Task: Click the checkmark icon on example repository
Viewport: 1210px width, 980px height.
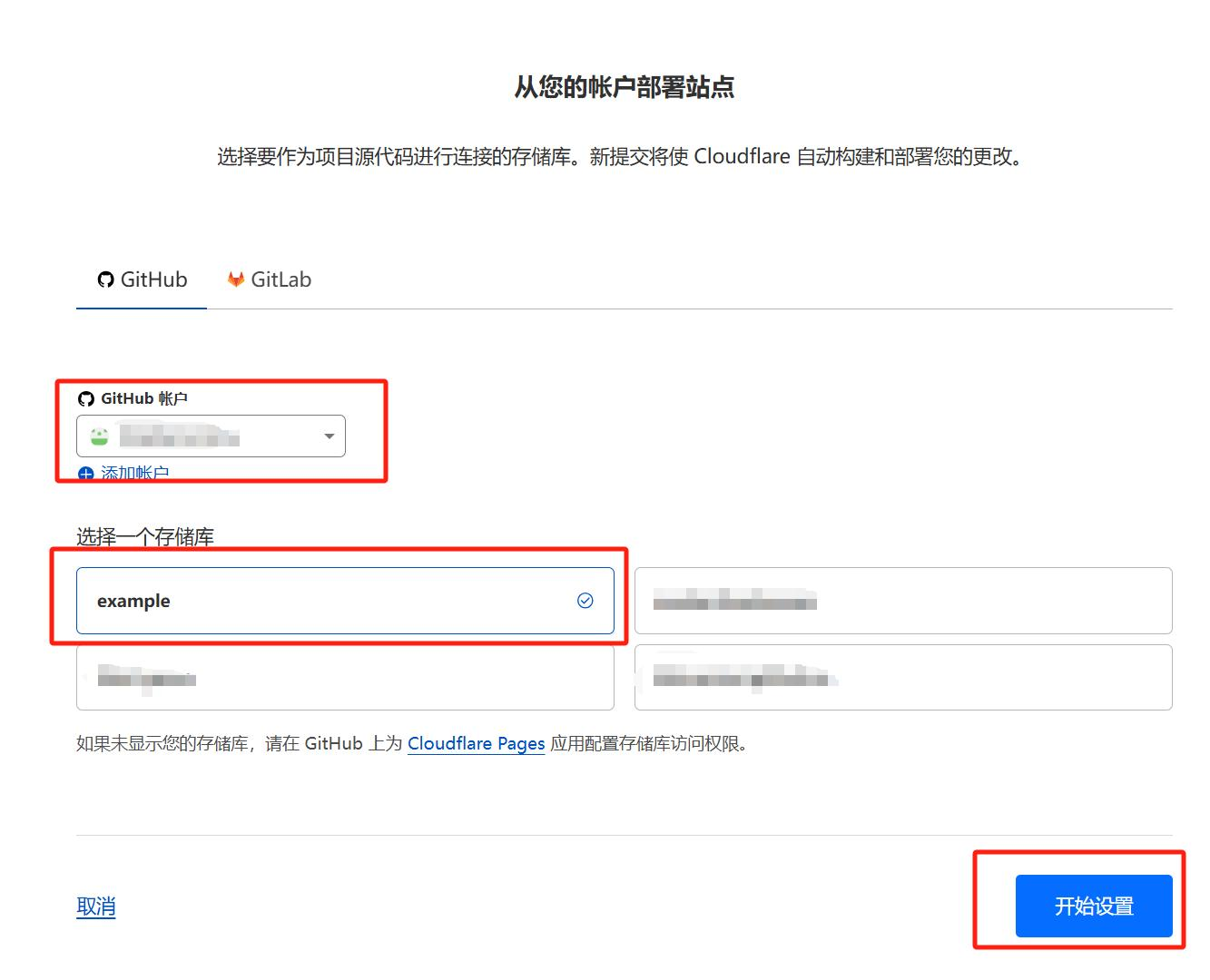Action: (585, 601)
